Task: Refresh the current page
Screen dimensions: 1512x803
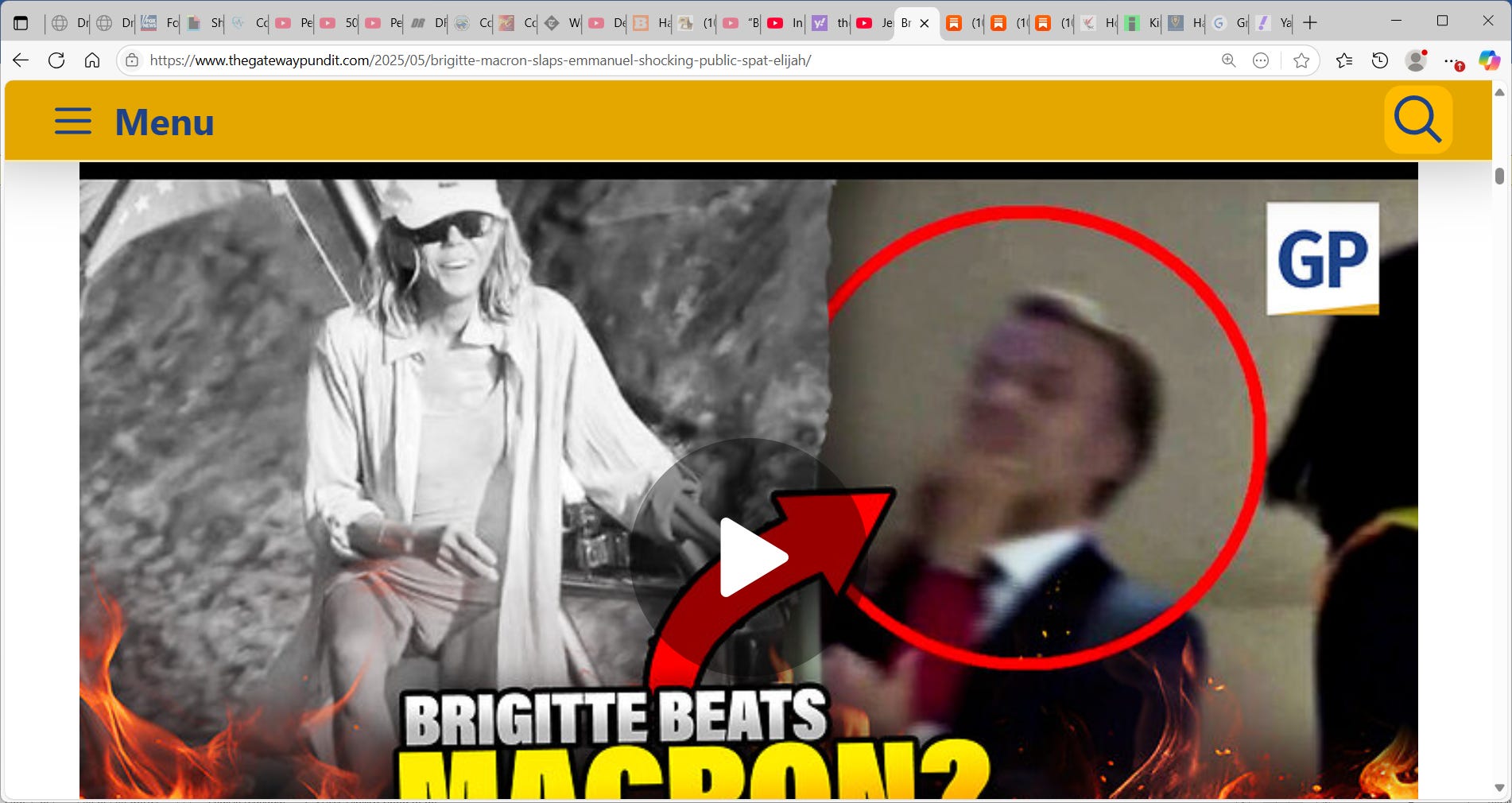Action: click(56, 60)
